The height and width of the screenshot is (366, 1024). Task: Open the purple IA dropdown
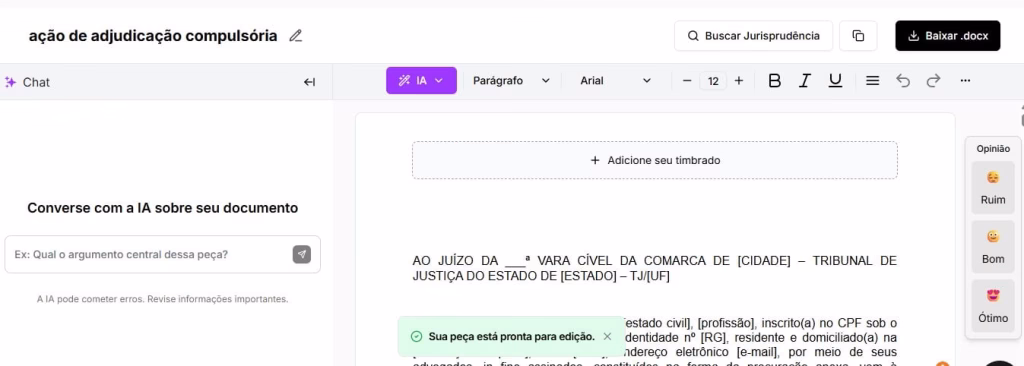[x=421, y=80]
